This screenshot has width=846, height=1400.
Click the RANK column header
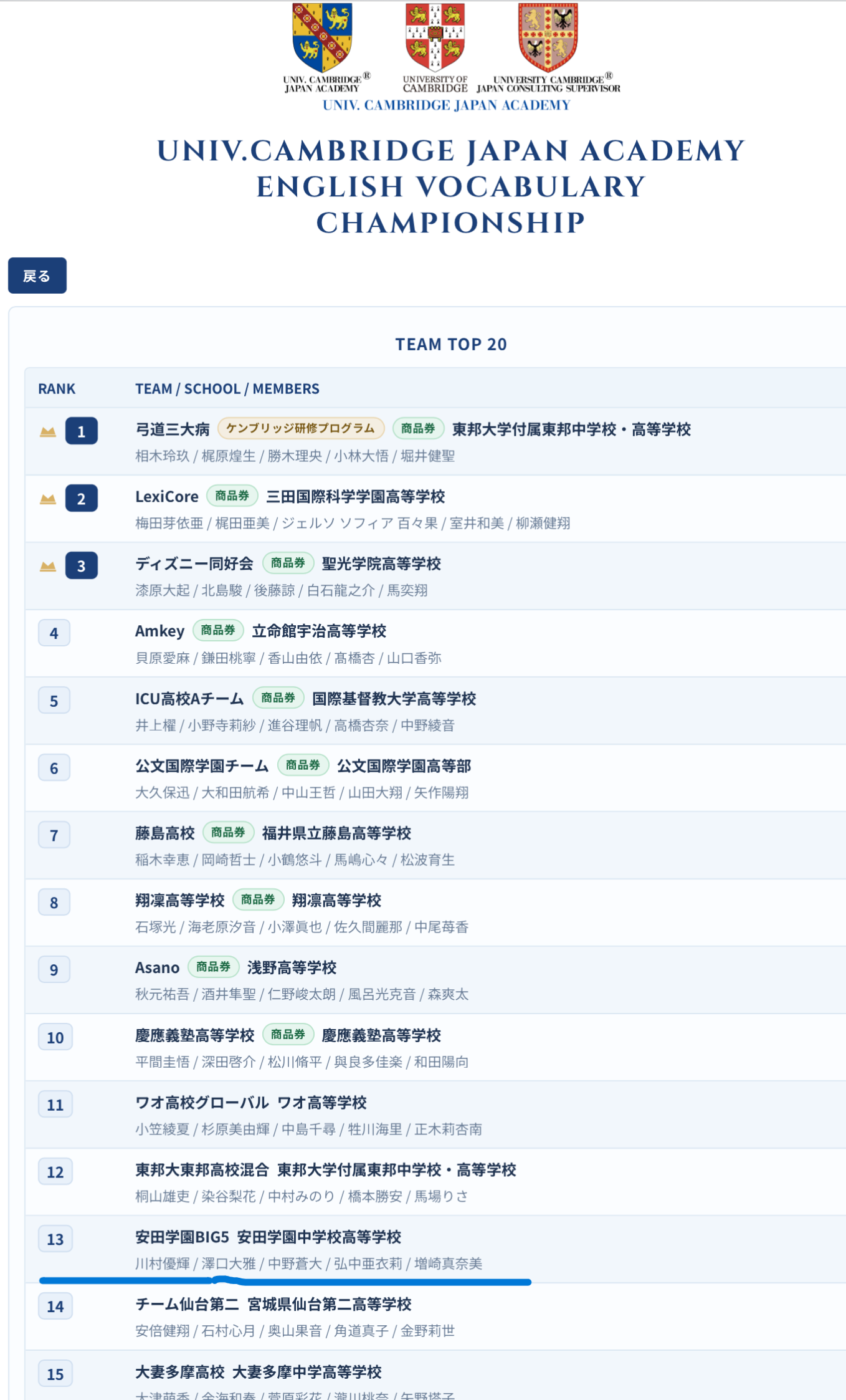[57, 389]
